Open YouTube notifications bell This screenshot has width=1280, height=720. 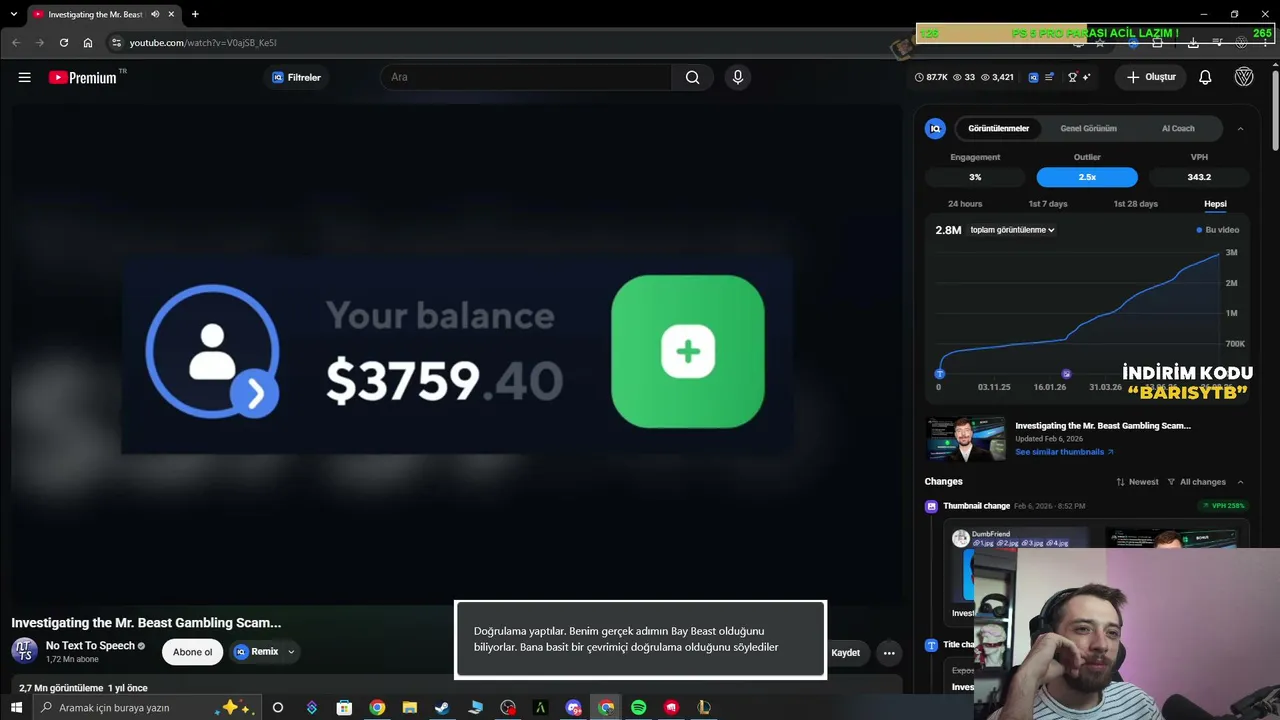(1205, 77)
